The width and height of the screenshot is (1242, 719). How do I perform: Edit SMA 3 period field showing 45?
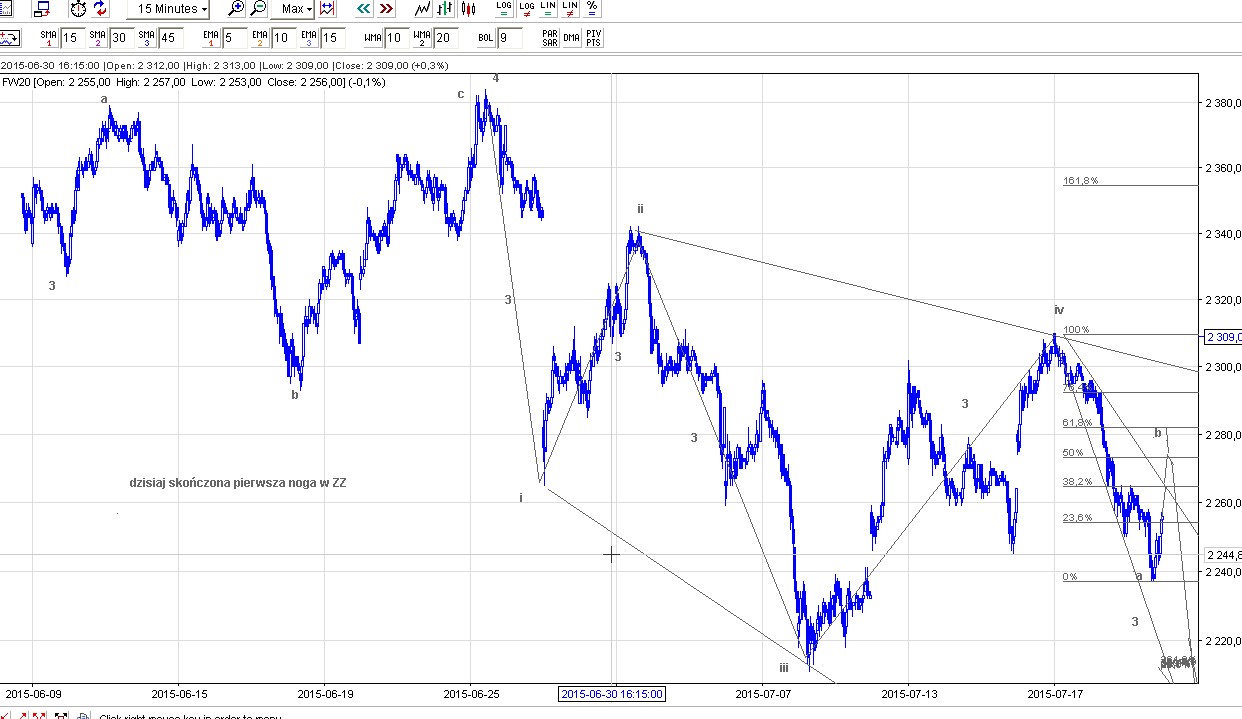(170, 38)
